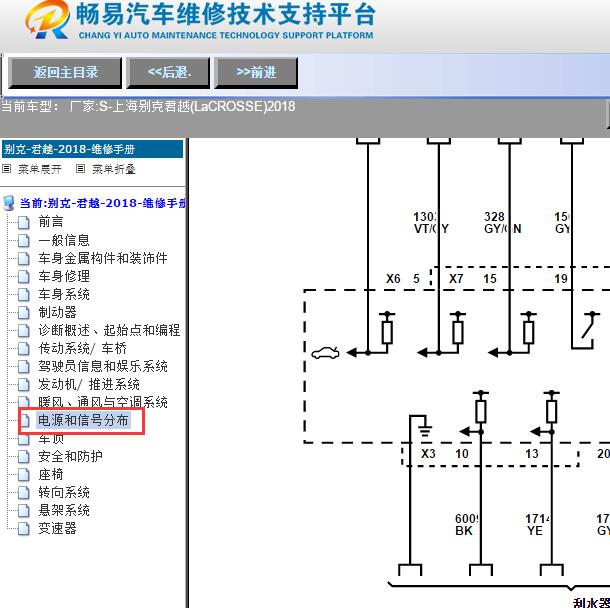Click the current vehicle model text line
610x608 pixels.
point(148,106)
